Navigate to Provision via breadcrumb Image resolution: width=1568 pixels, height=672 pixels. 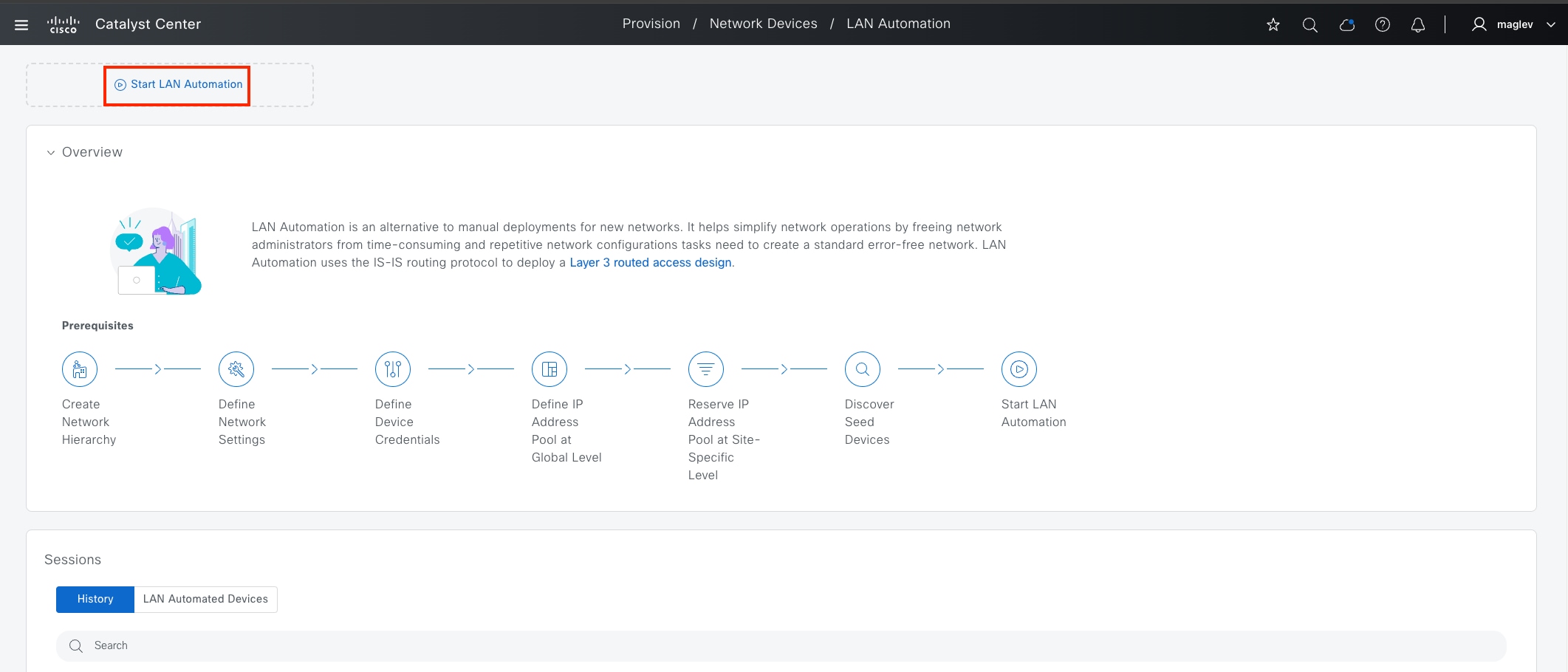(x=651, y=23)
